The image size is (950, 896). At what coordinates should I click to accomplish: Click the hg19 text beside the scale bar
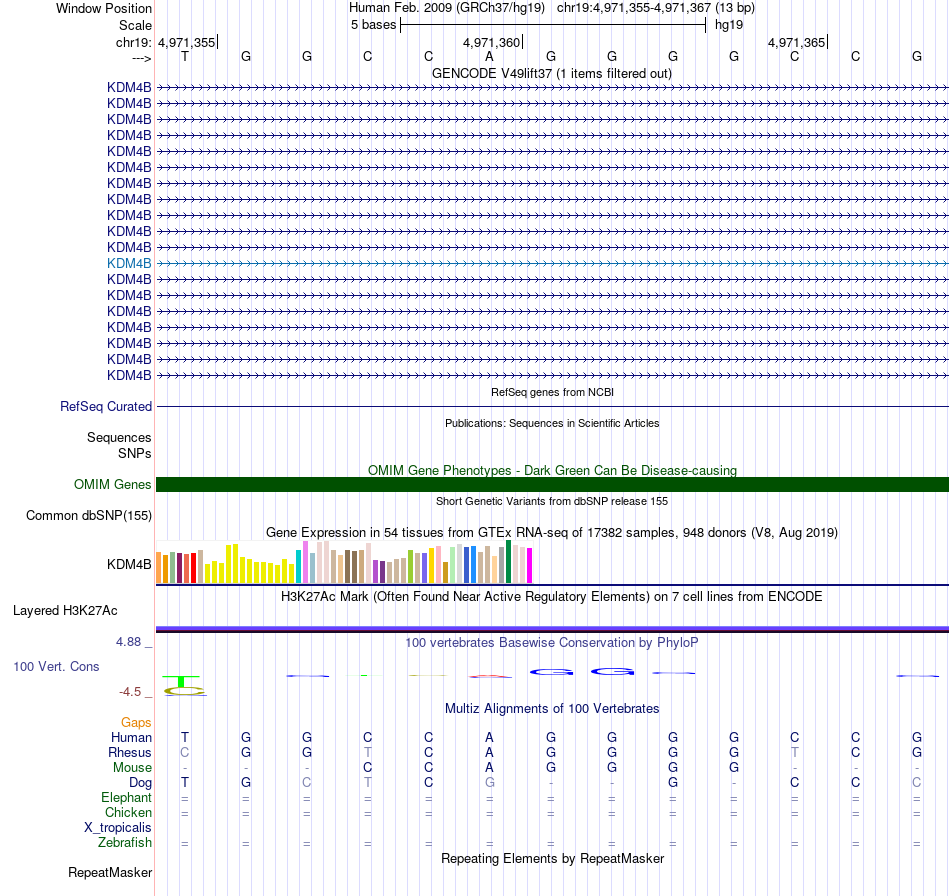(729, 25)
